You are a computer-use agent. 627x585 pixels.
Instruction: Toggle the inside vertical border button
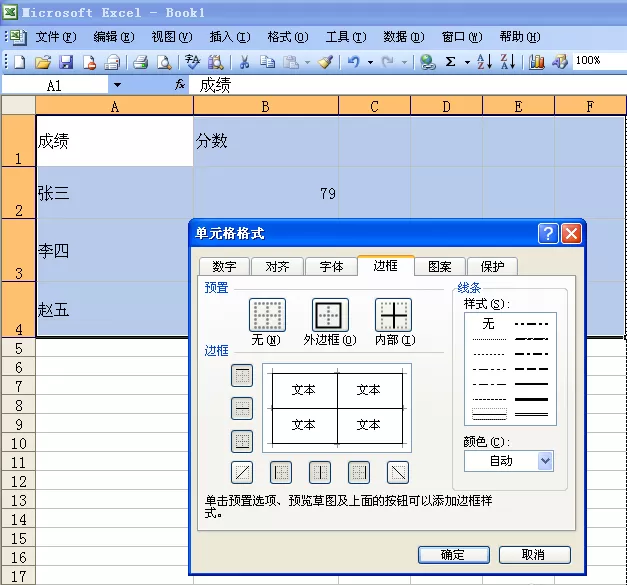pyautogui.click(x=320, y=472)
